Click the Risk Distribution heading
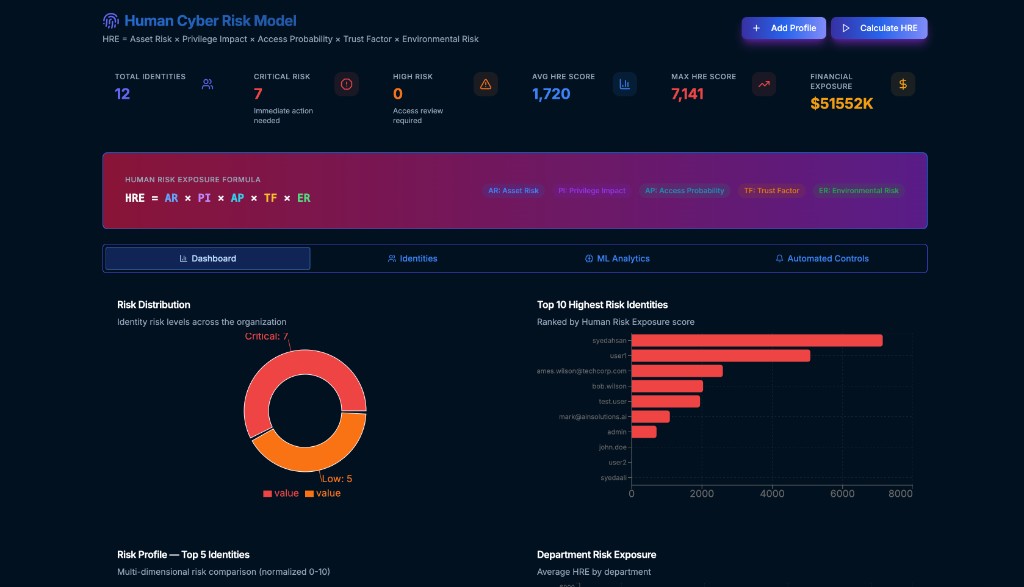 point(153,305)
